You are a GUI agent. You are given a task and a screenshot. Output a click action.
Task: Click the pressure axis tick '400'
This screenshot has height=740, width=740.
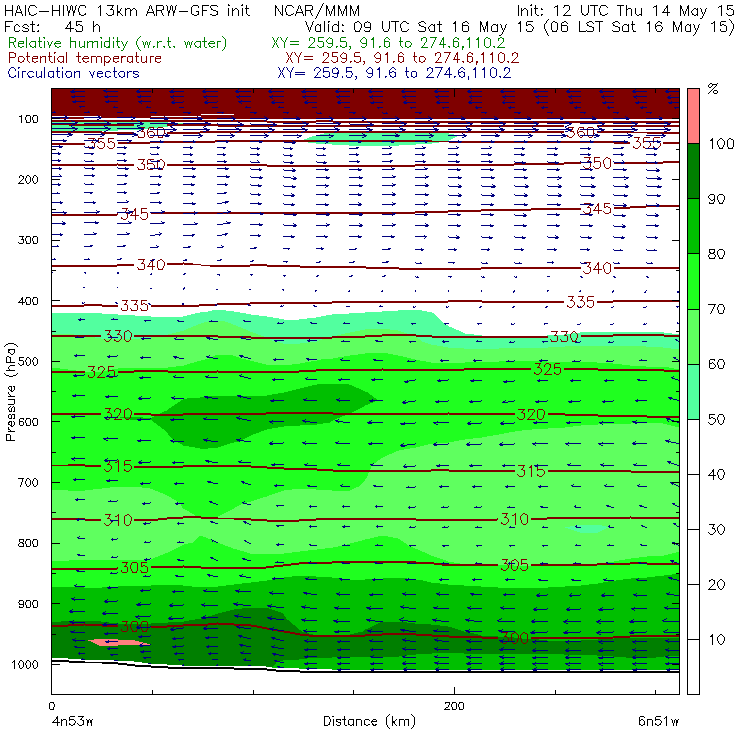click(x=28, y=301)
